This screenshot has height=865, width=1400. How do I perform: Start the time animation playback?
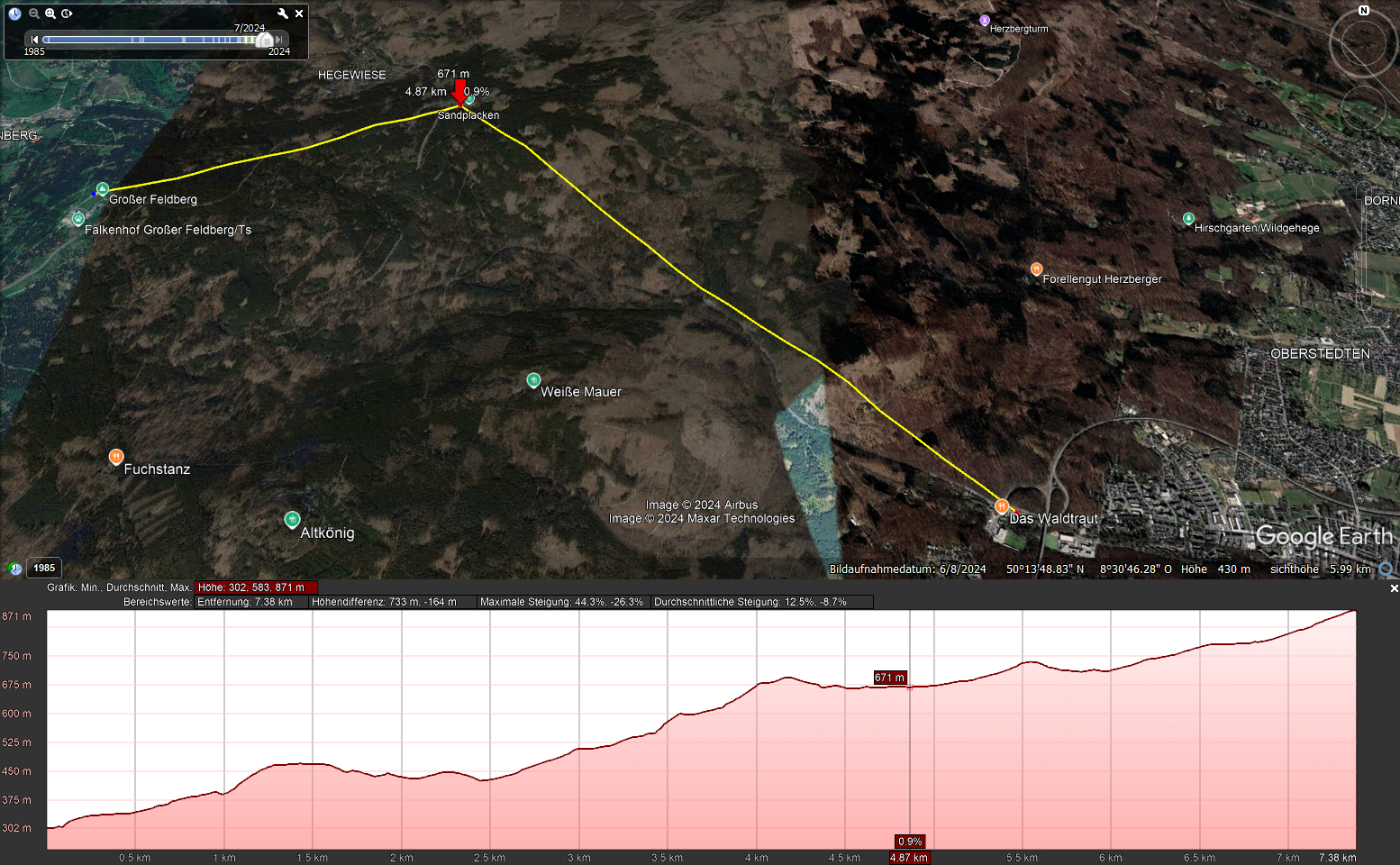coord(68,14)
